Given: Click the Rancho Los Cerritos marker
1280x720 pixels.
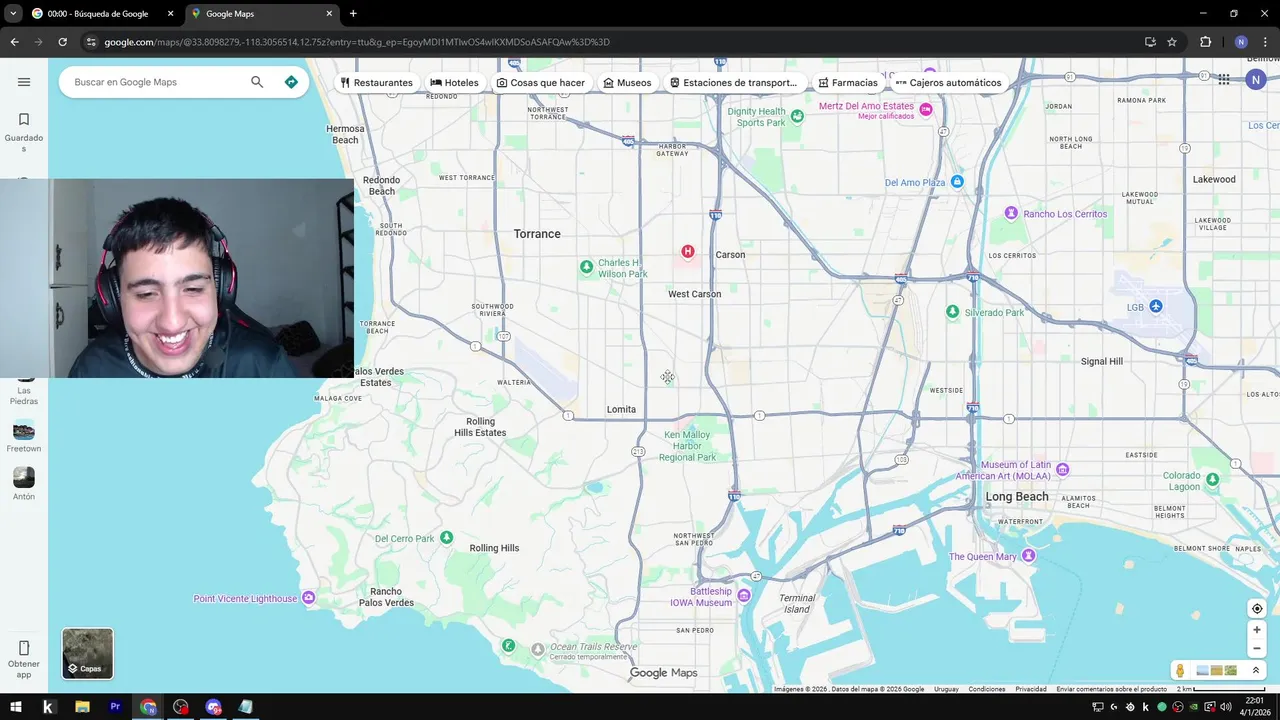Looking at the screenshot, I should (x=1011, y=213).
